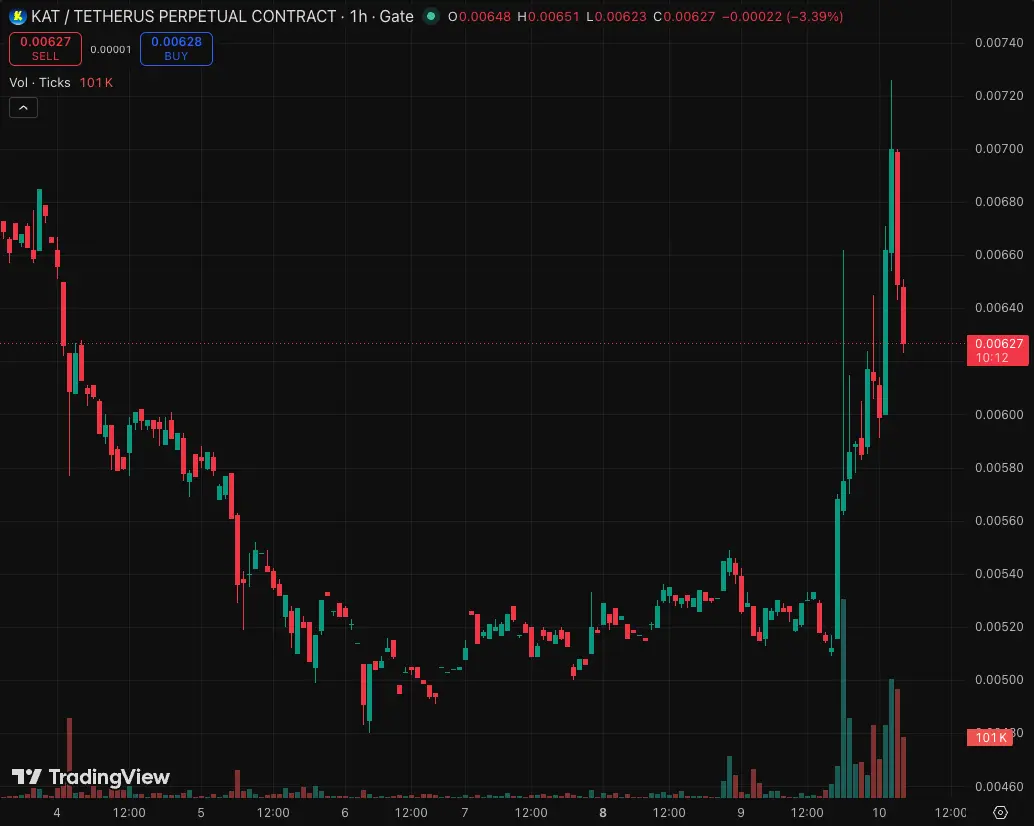This screenshot has width=1034, height=826.
Task: Click the TradingView logo link
Action: point(91,777)
